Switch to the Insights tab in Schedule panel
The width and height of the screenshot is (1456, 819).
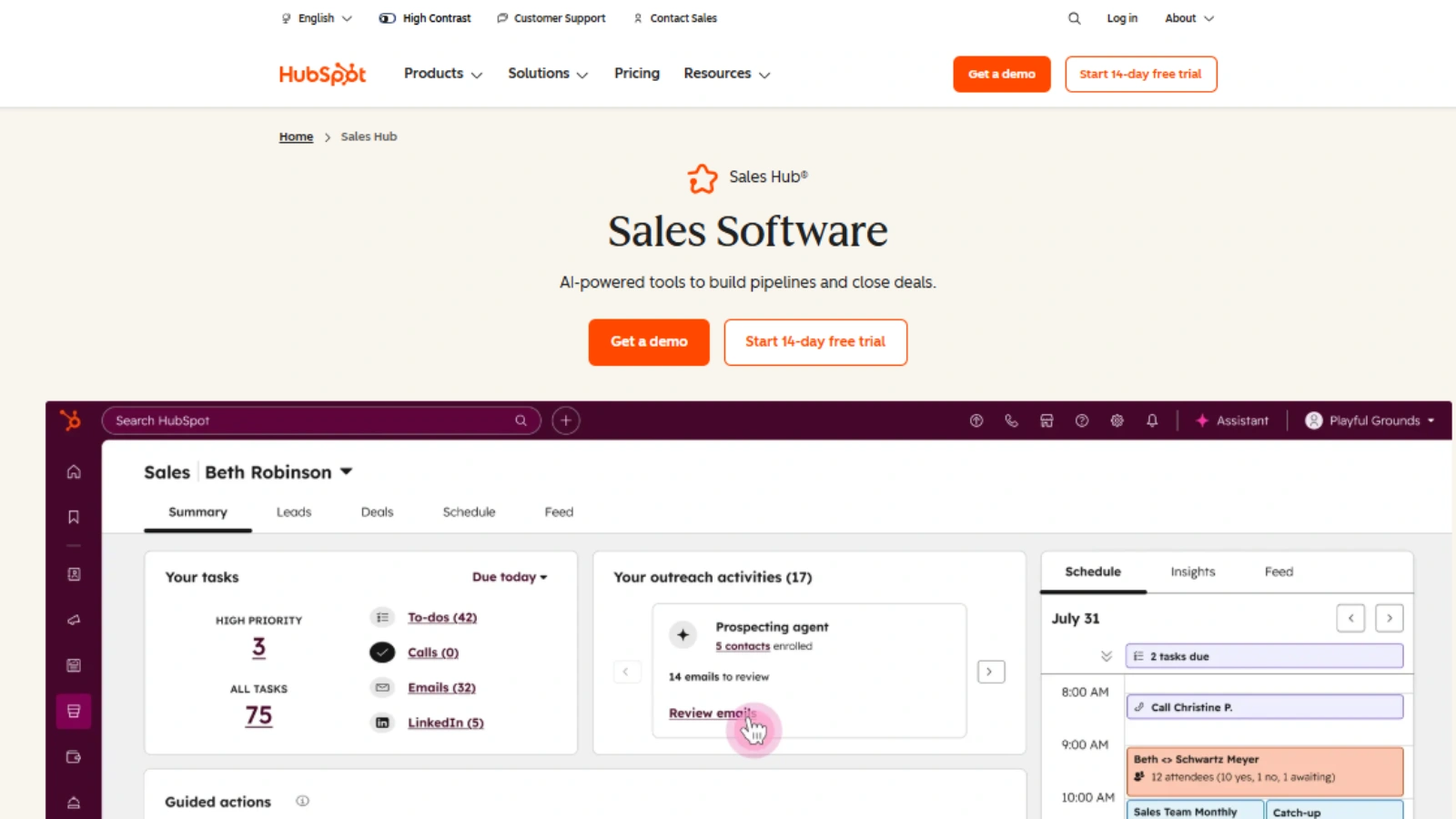[1192, 571]
